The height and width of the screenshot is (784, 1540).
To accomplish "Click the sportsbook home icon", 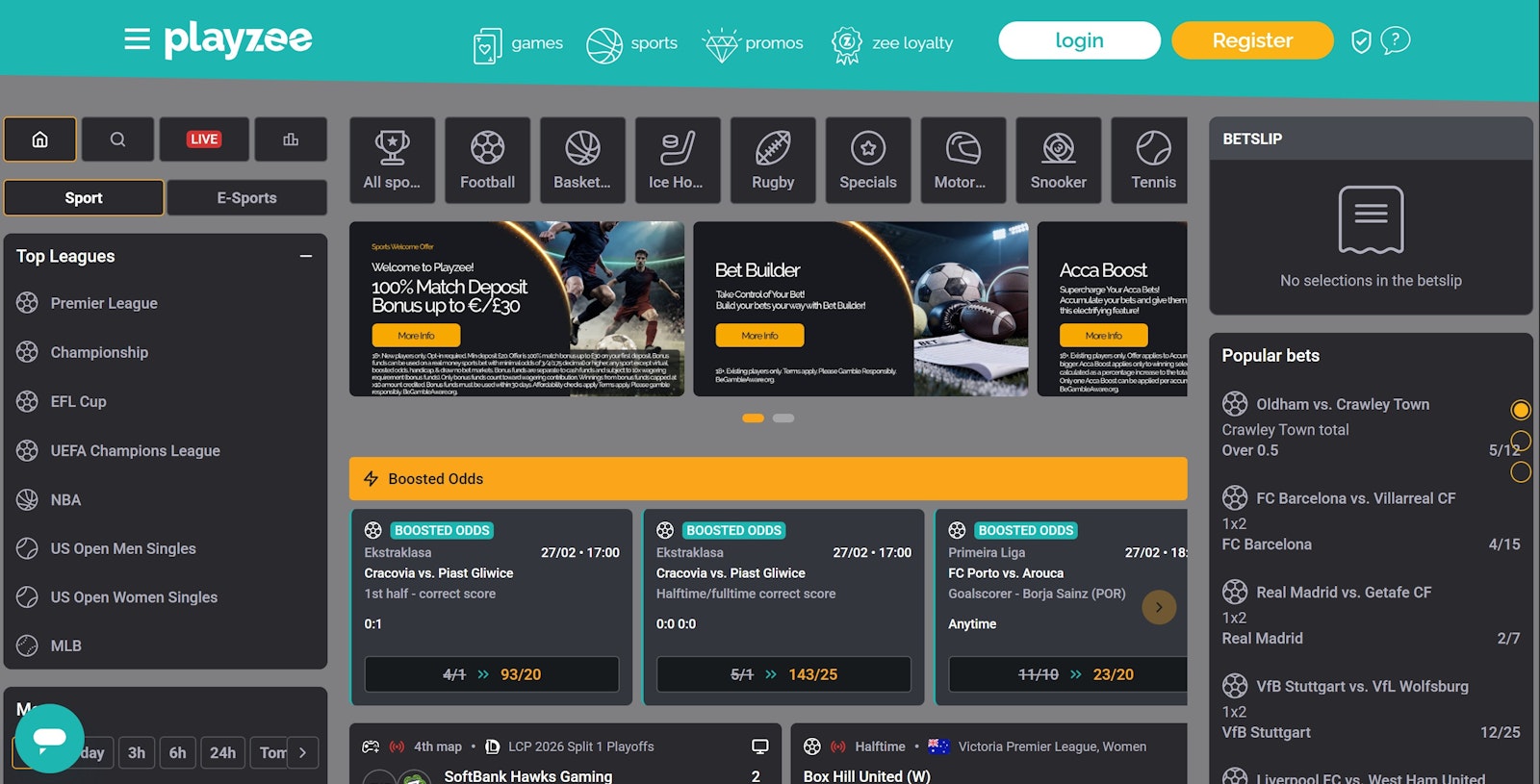I will point(40,139).
